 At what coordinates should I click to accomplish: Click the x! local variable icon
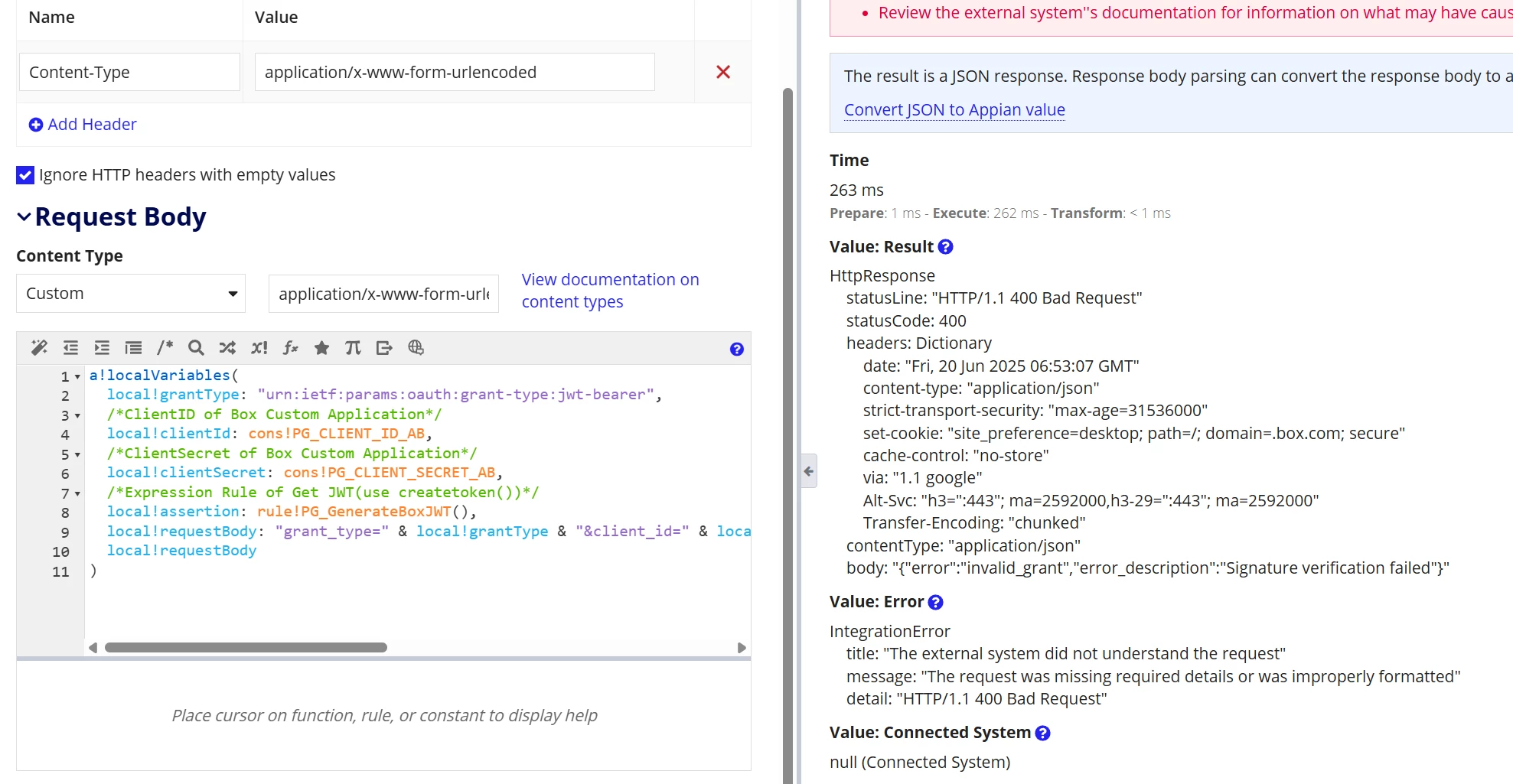pyautogui.click(x=259, y=348)
